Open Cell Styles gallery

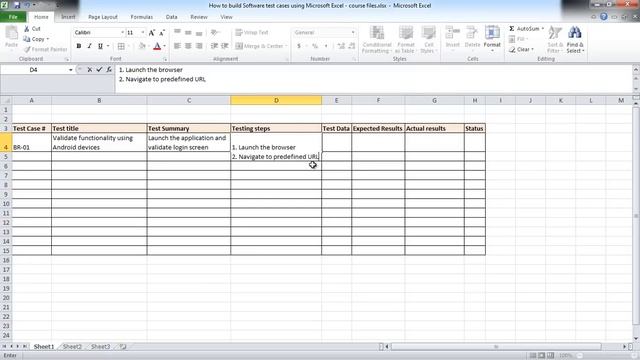tap(429, 39)
